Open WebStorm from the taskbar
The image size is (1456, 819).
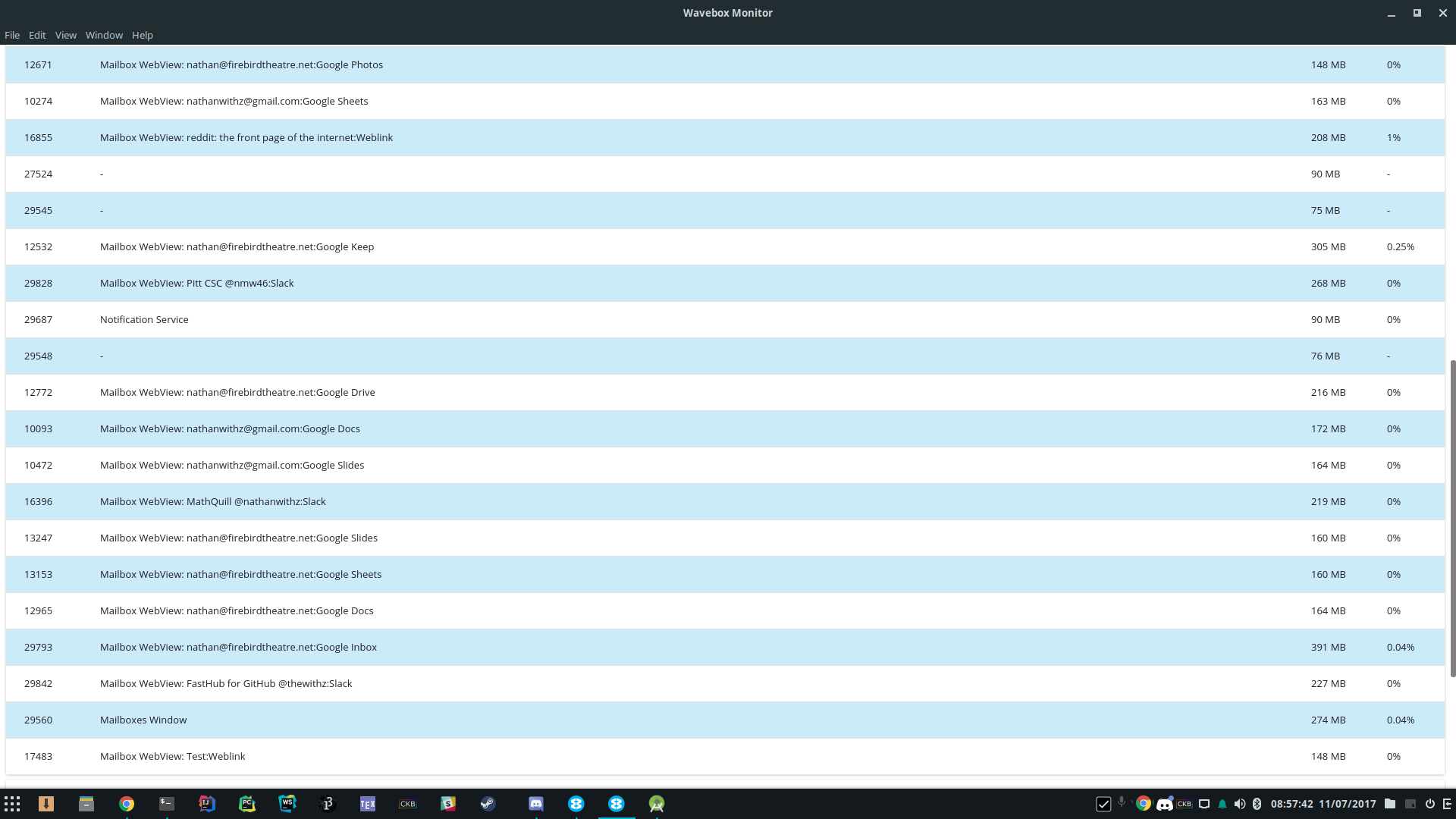287,804
